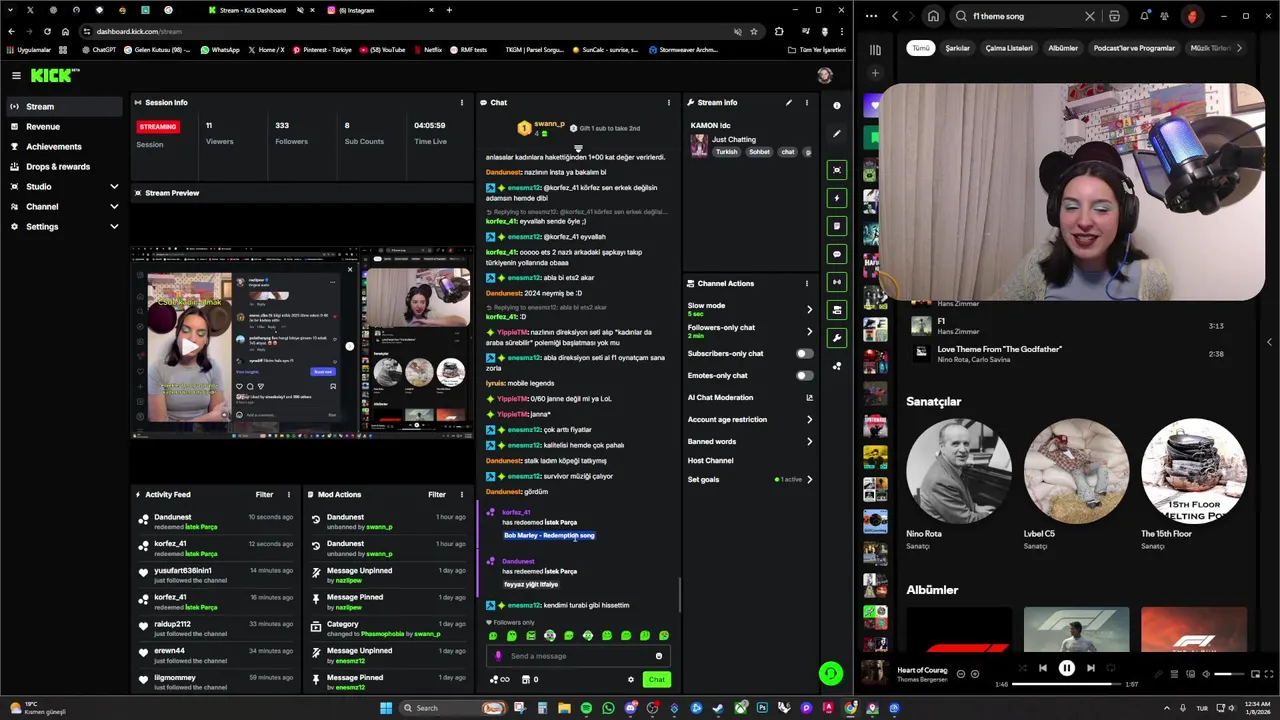This screenshot has height=720, width=1280.
Task: Select Drops & rewards in sidebar
Action: (x=65, y=166)
